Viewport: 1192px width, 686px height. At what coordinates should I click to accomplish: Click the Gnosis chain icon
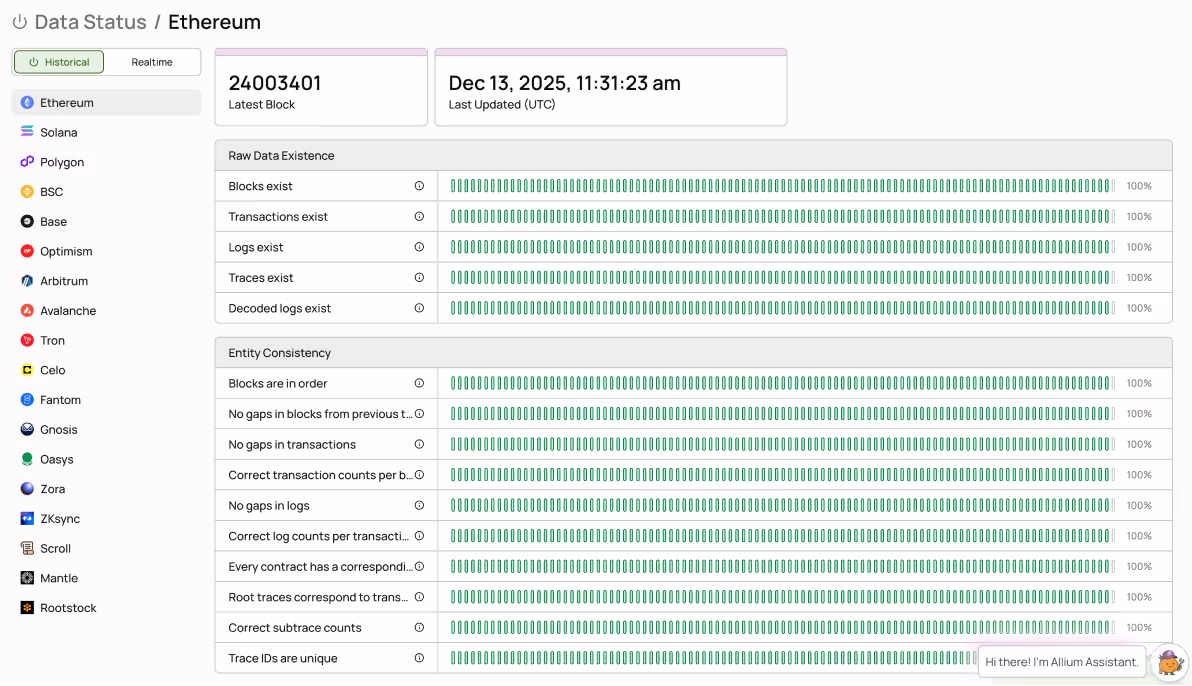tap(27, 429)
